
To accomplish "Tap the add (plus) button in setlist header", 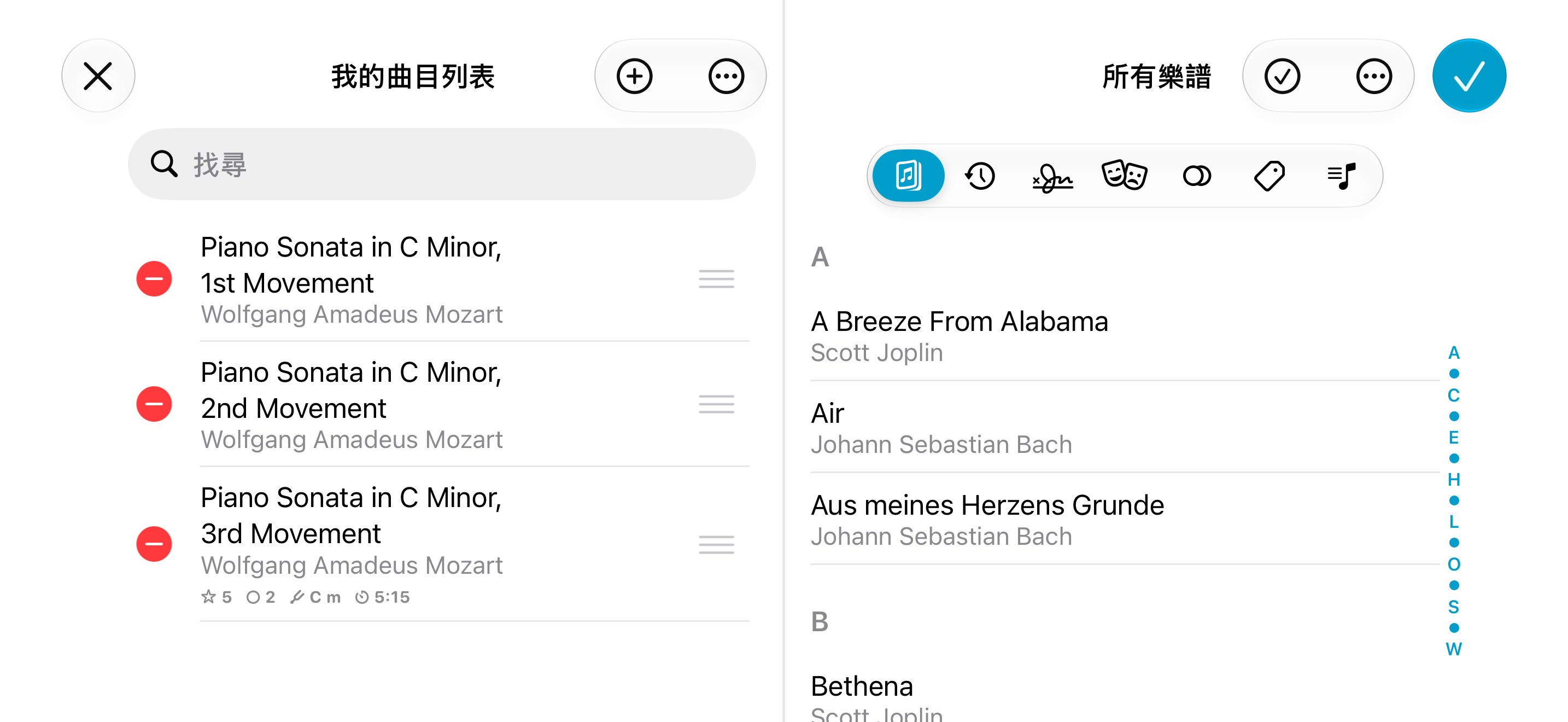I will 634,76.
